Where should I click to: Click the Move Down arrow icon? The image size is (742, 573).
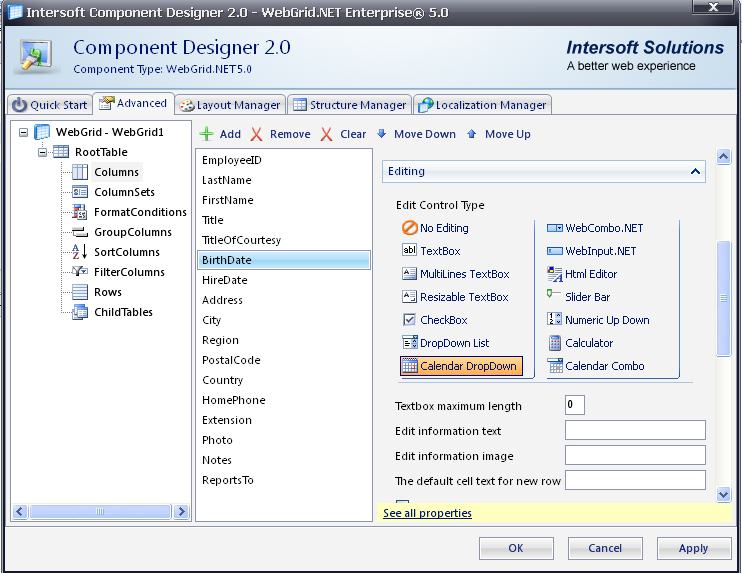click(x=381, y=133)
